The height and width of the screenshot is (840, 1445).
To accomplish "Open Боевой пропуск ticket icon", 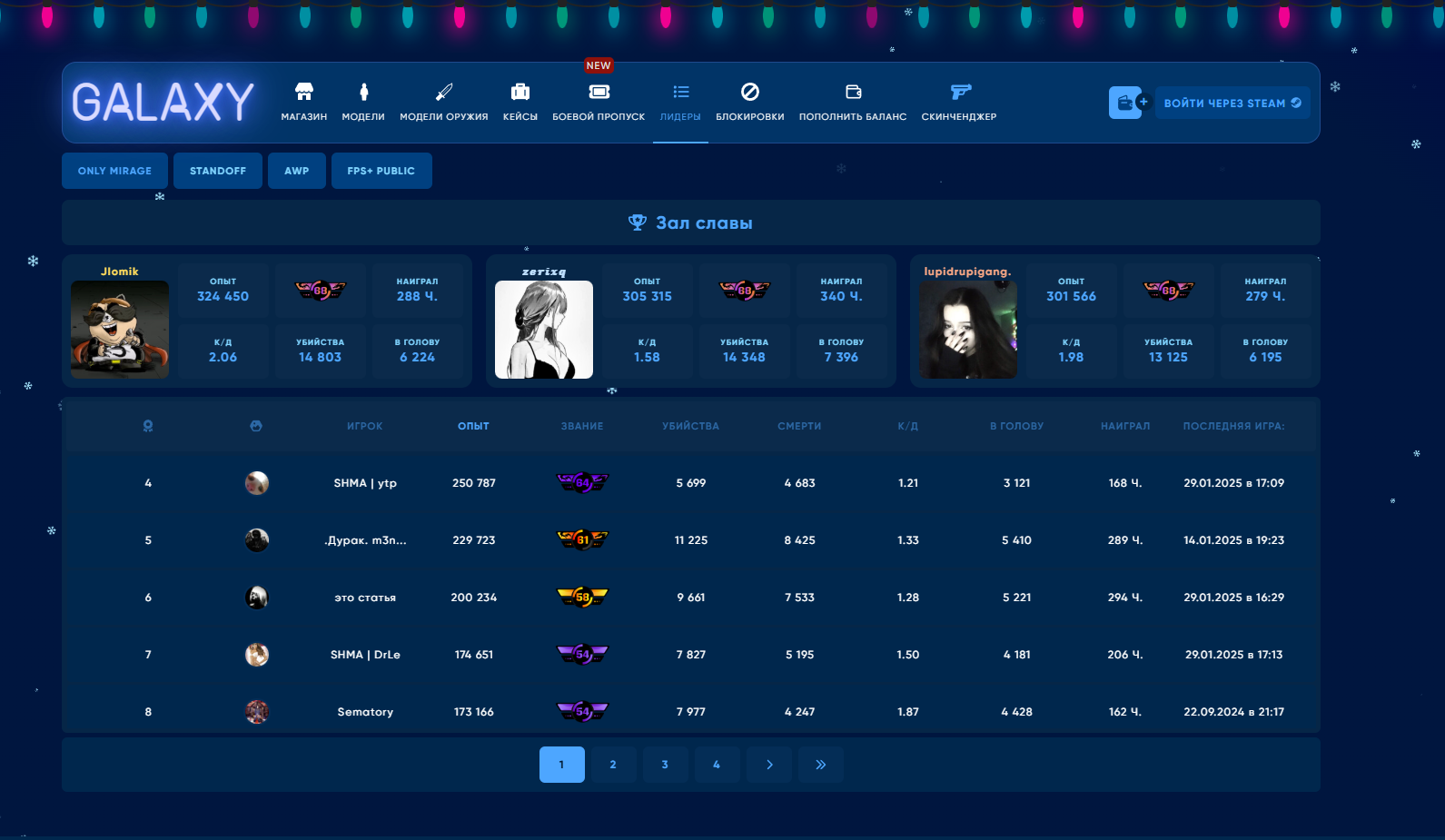I will (599, 92).
